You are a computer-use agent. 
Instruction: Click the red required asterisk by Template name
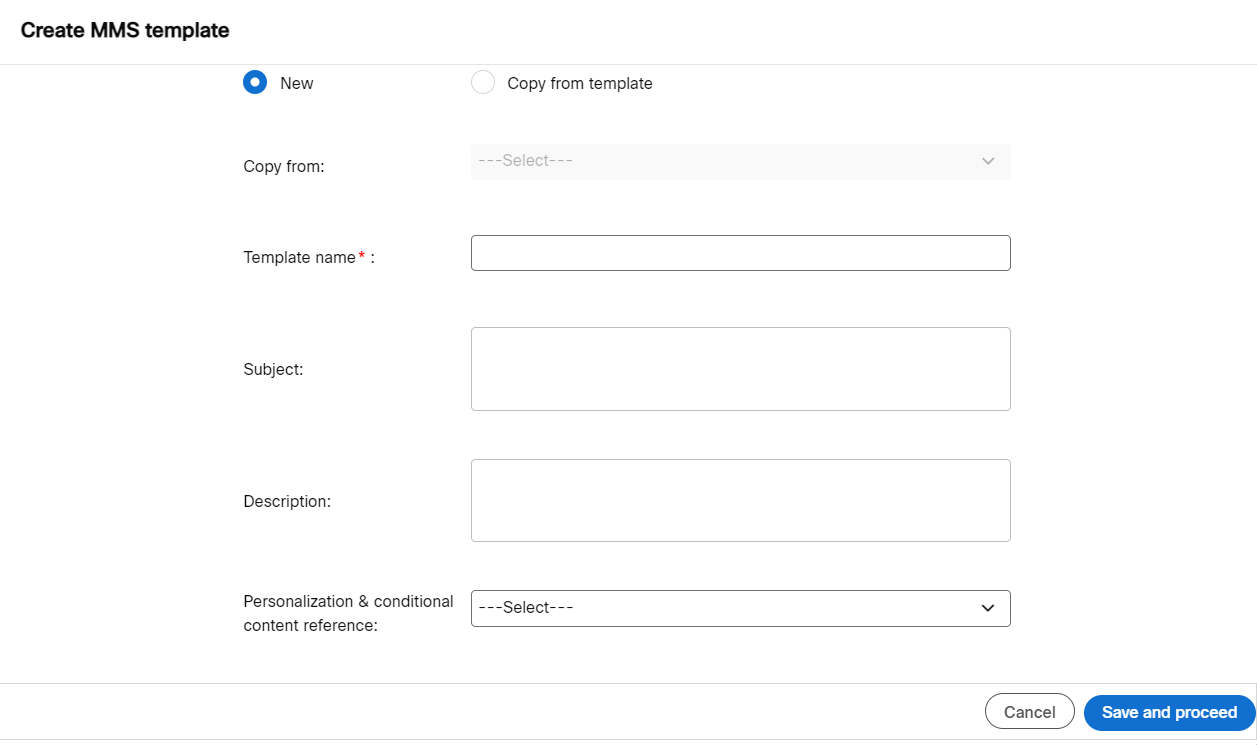click(361, 256)
